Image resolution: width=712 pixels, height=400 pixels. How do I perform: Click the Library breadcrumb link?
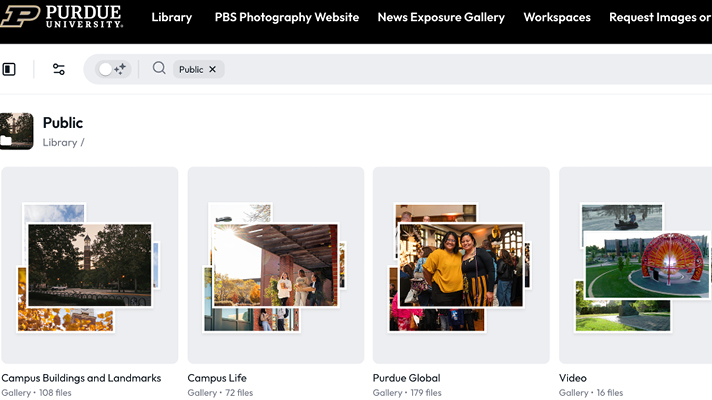[60, 143]
